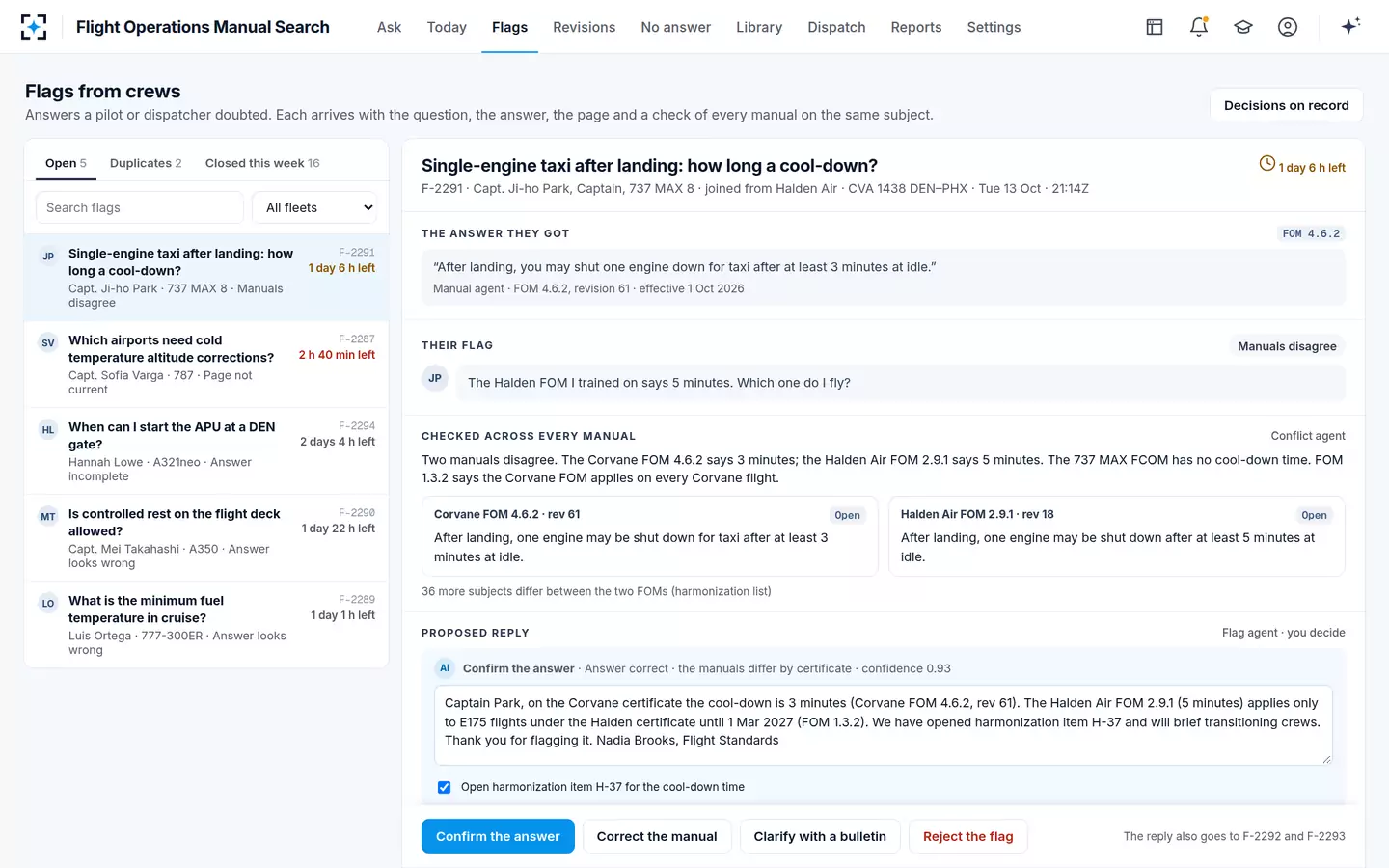Image resolution: width=1389 pixels, height=868 pixels.
Task: Focus the Search flags field
Action: tap(140, 207)
